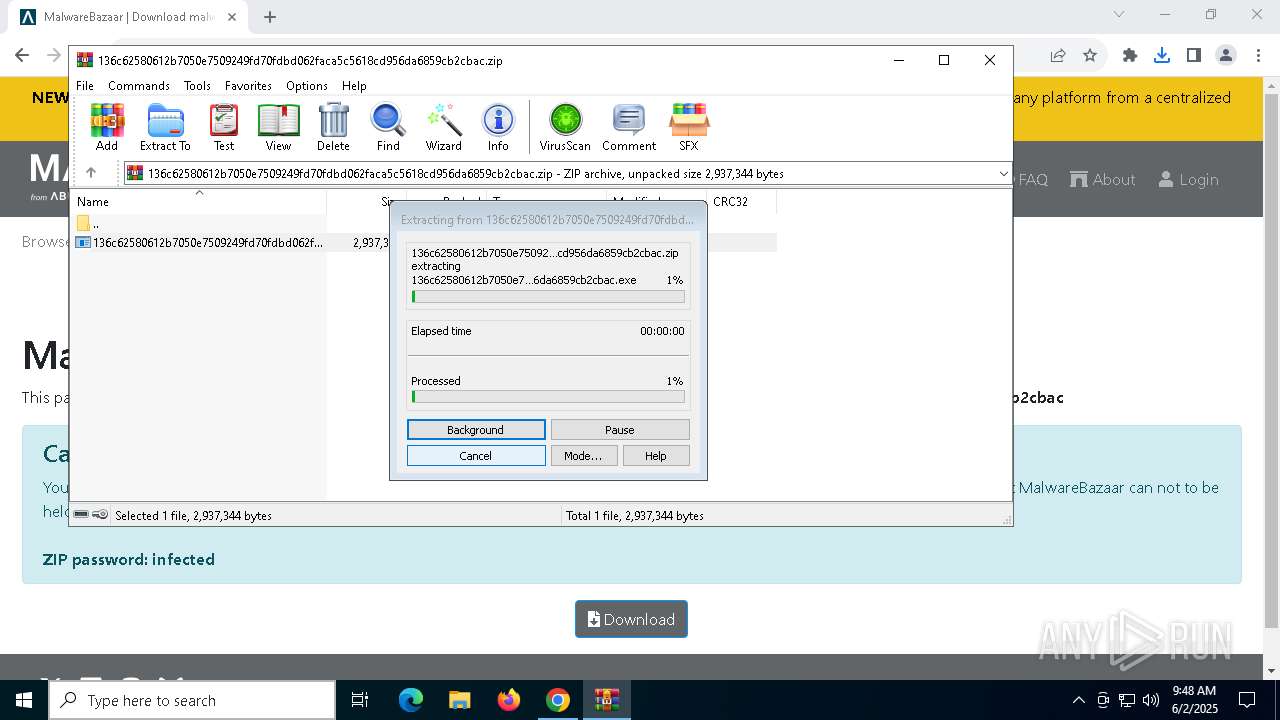Open Windows Start menu
The width and height of the screenshot is (1280, 720).
[x=23, y=700]
